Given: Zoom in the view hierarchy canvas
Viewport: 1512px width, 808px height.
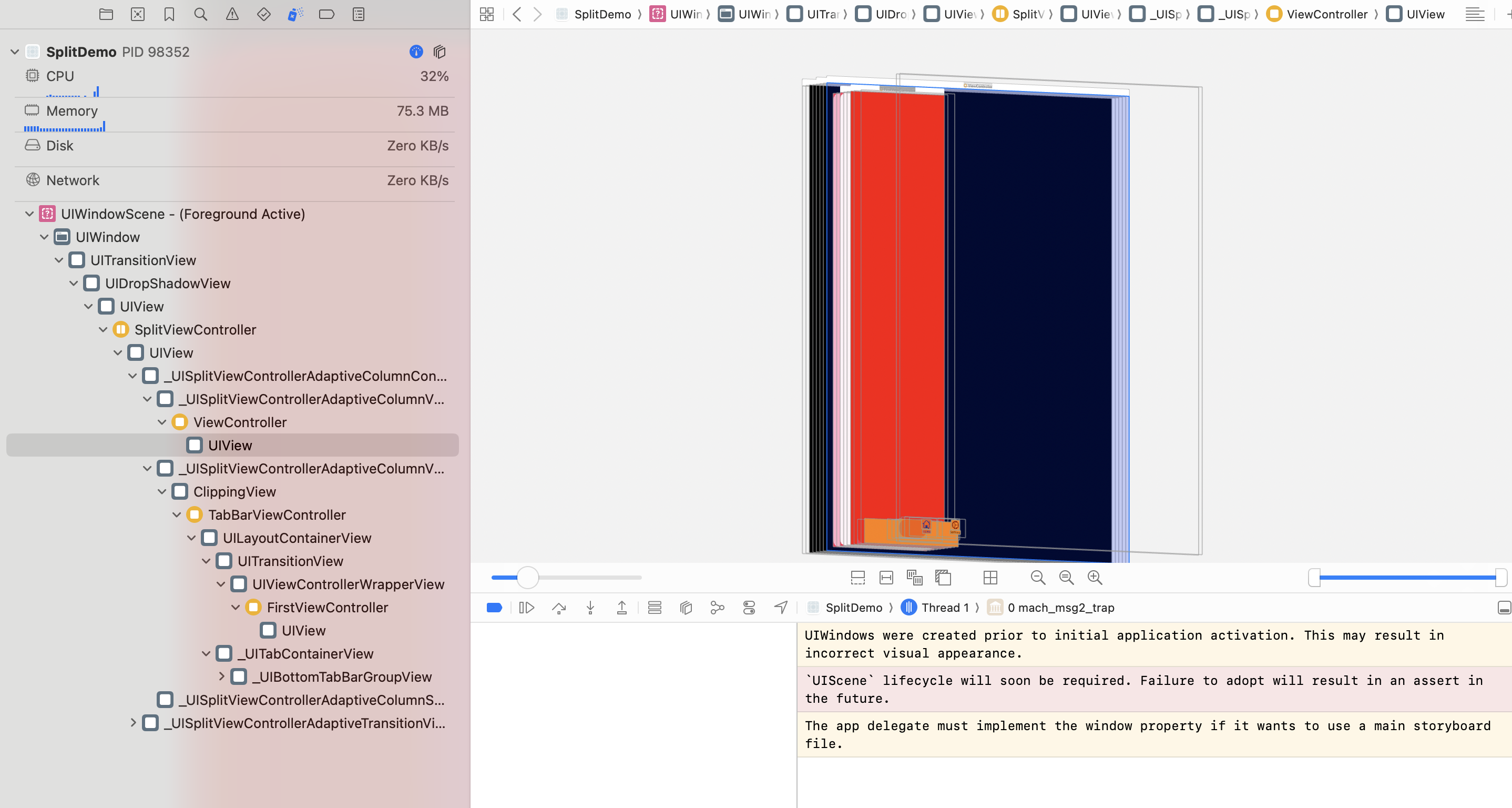Looking at the screenshot, I should pyautogui.click(x=1095, y=578).
